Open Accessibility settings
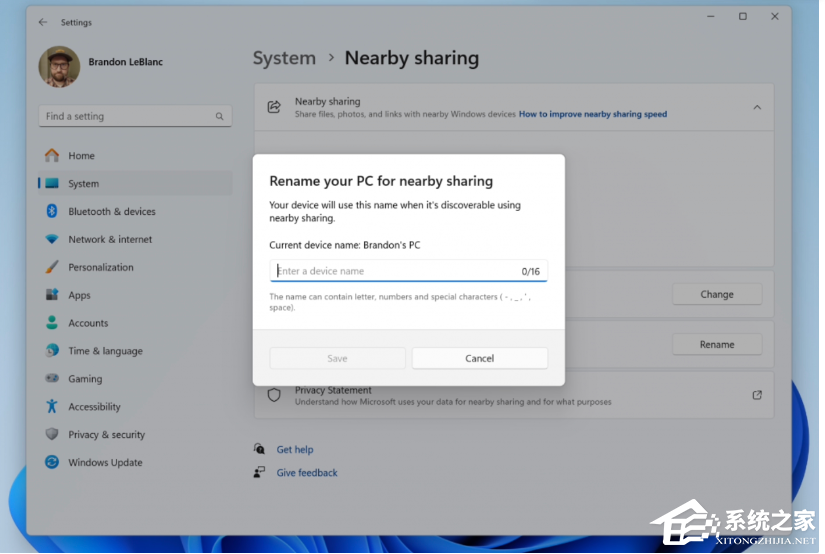This screenshot has height=554, width=825. tap(94, 407)
